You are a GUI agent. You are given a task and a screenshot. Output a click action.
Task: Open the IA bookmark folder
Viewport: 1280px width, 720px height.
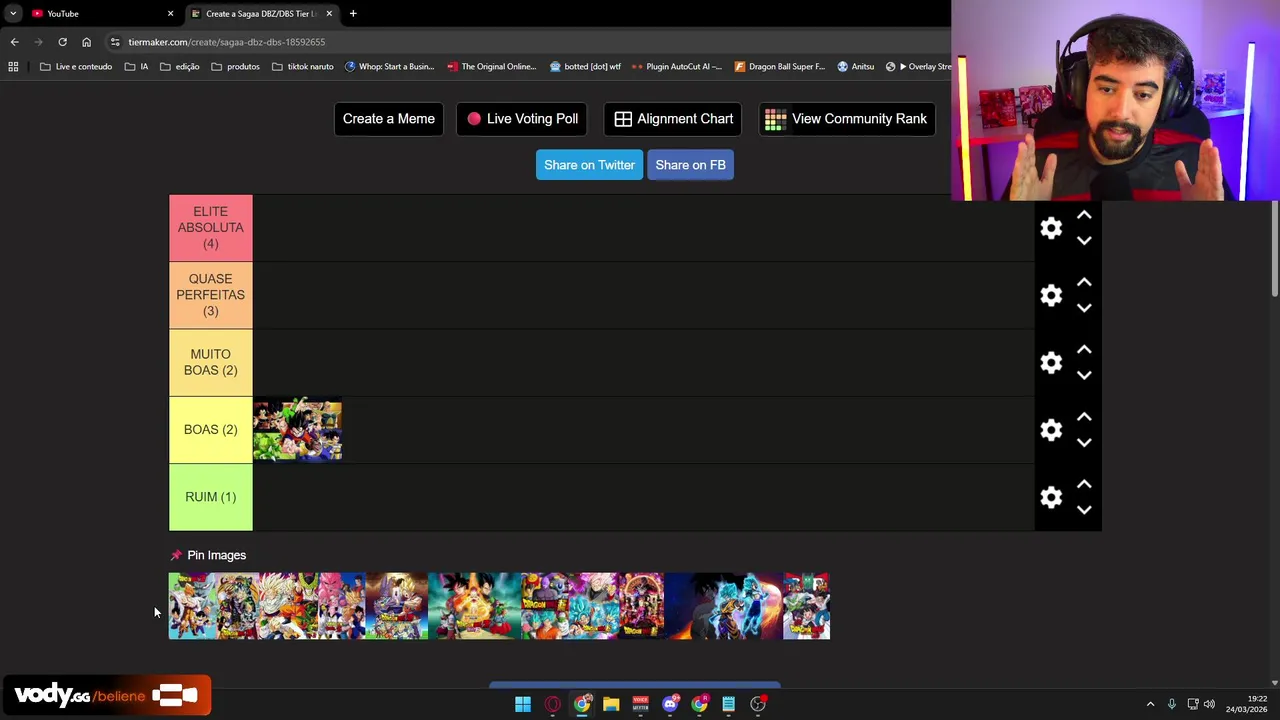[x=137, y=67]
